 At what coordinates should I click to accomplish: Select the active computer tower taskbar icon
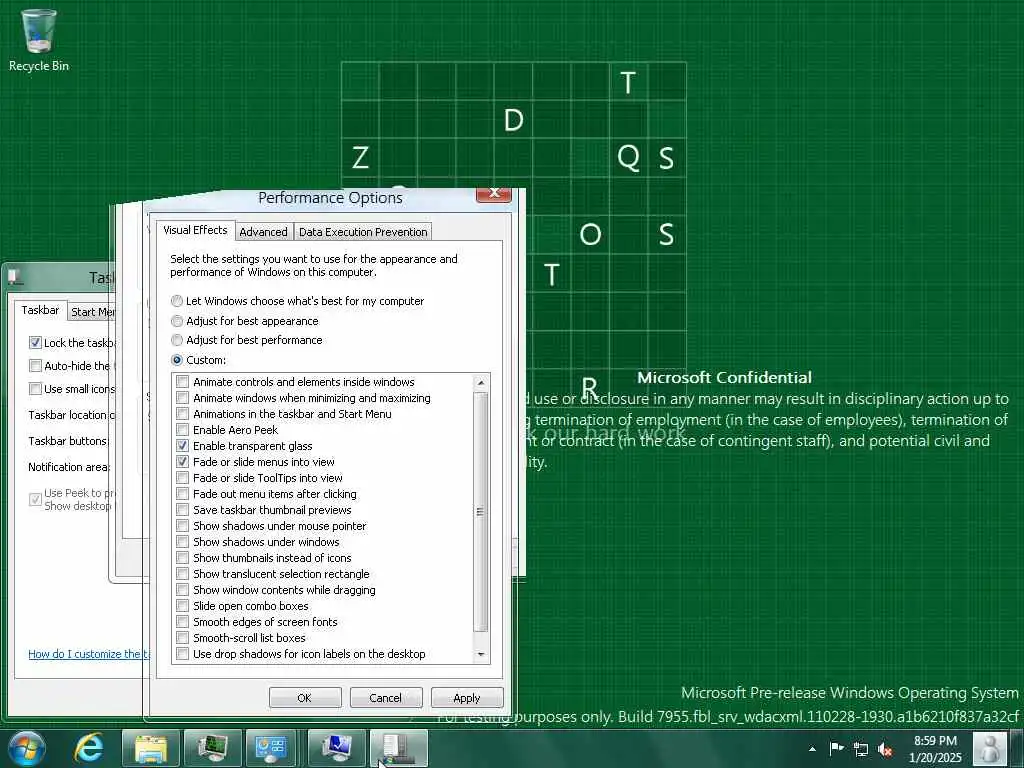pyautogui.click(x=399, y=748)
